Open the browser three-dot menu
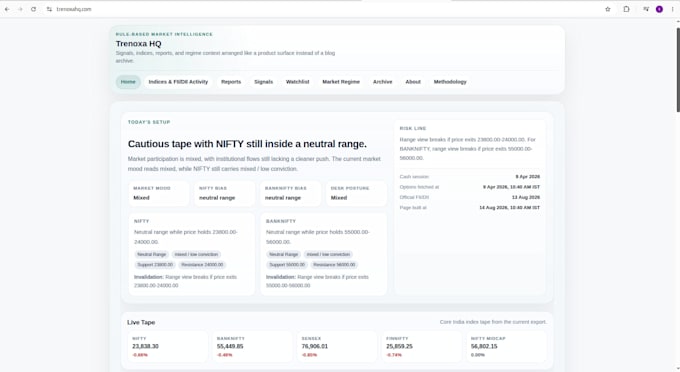 673,9
